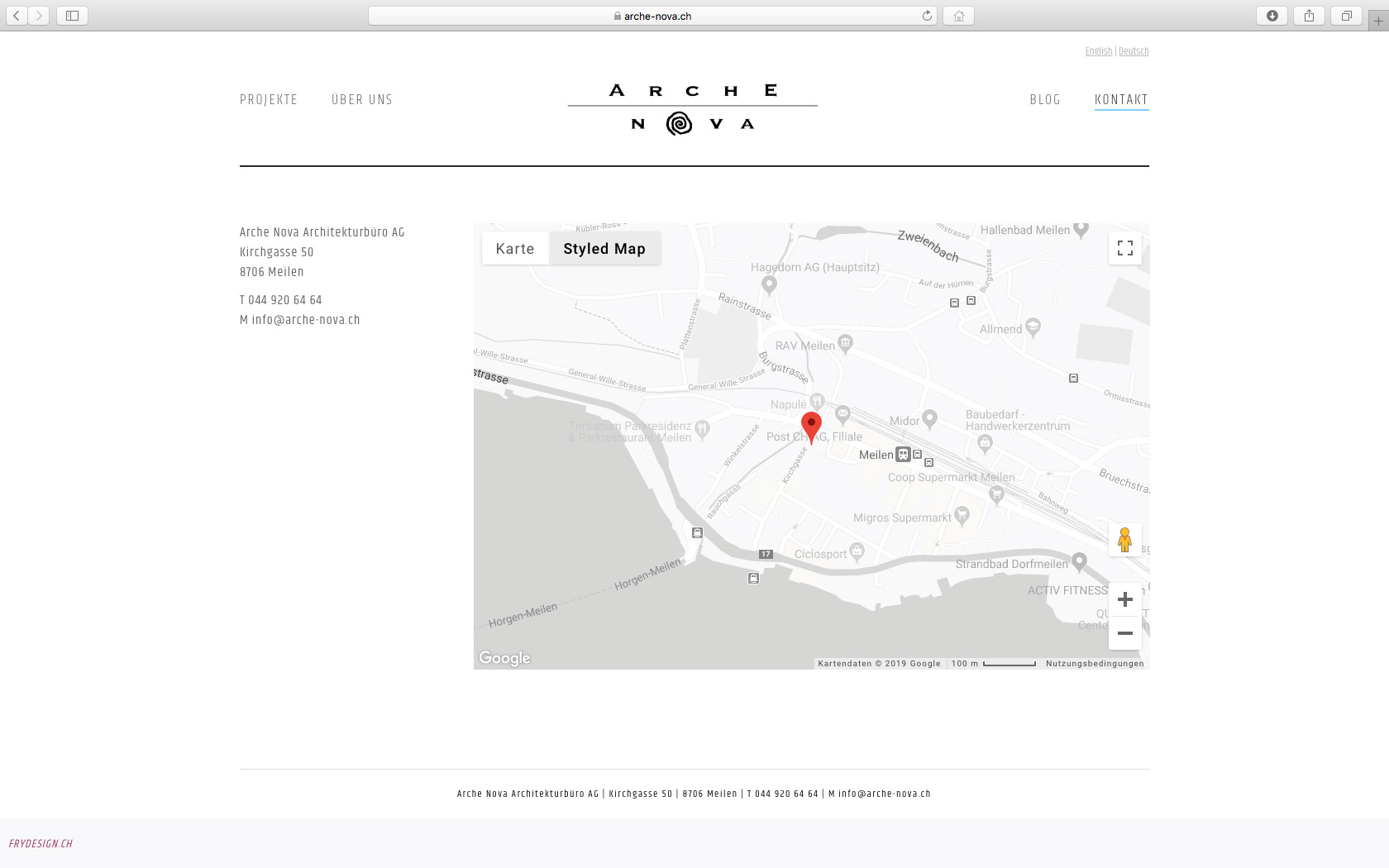Click email info@arche-nova.ch in contact block

click(306, 320)
